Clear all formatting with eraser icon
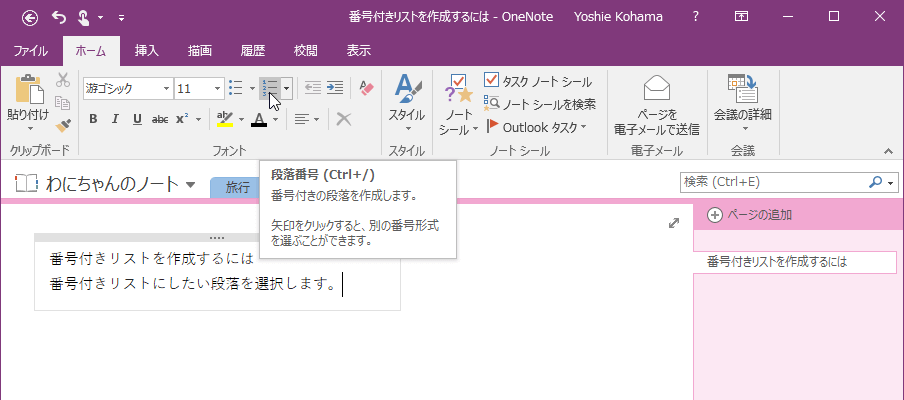 pyautogui.click(x=367, y=88)
